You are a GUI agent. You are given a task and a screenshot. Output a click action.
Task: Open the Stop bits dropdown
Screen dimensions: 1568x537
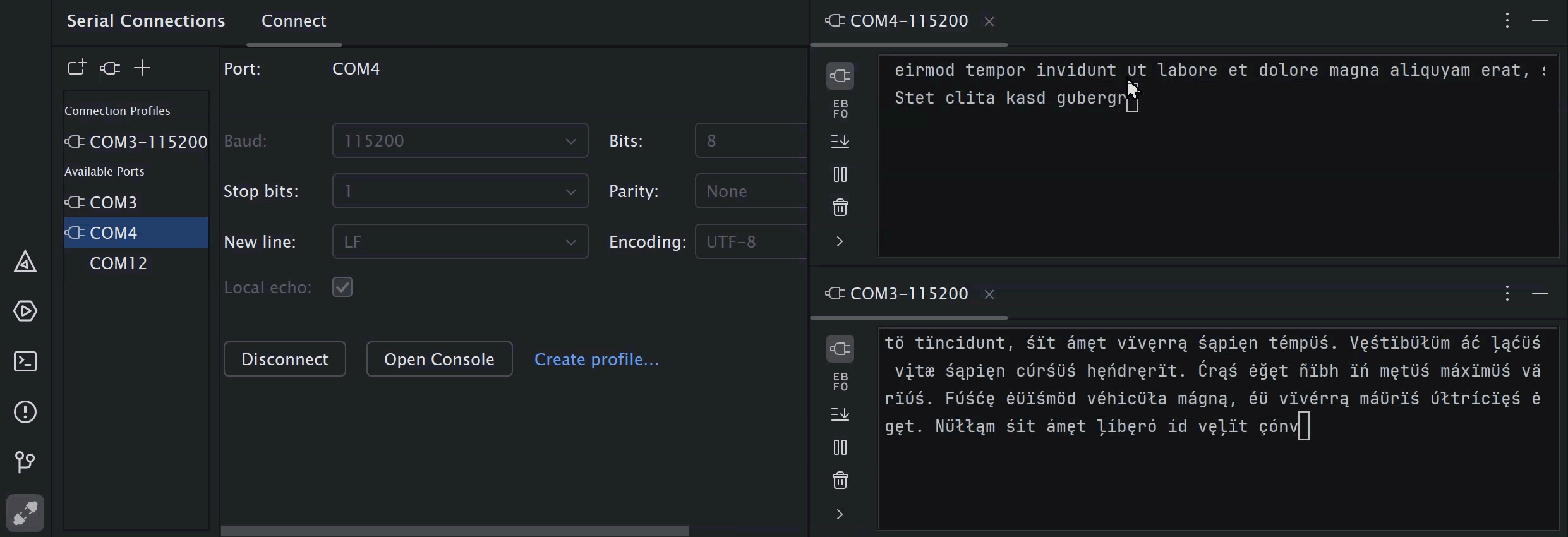pyautogui.click(x=460, y=191)
